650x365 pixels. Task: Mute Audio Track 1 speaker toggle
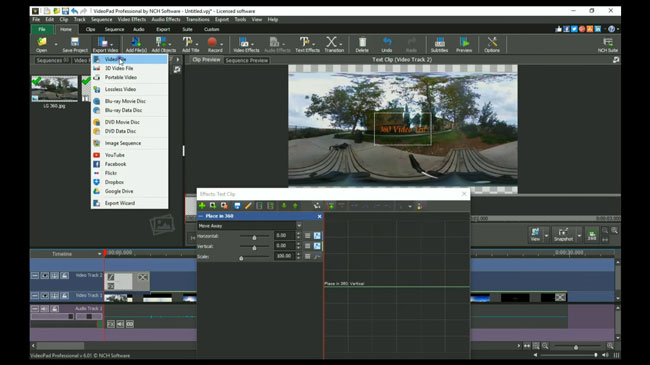(45, 309)
